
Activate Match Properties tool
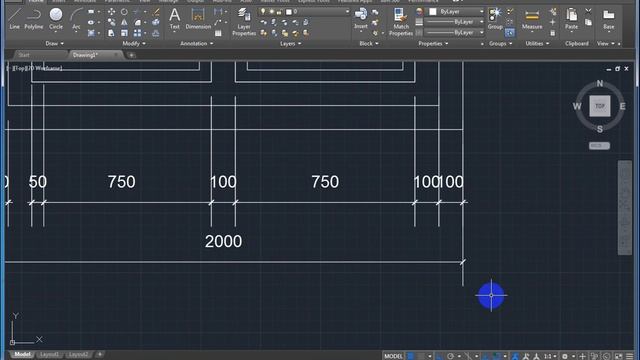click(400, 22)
